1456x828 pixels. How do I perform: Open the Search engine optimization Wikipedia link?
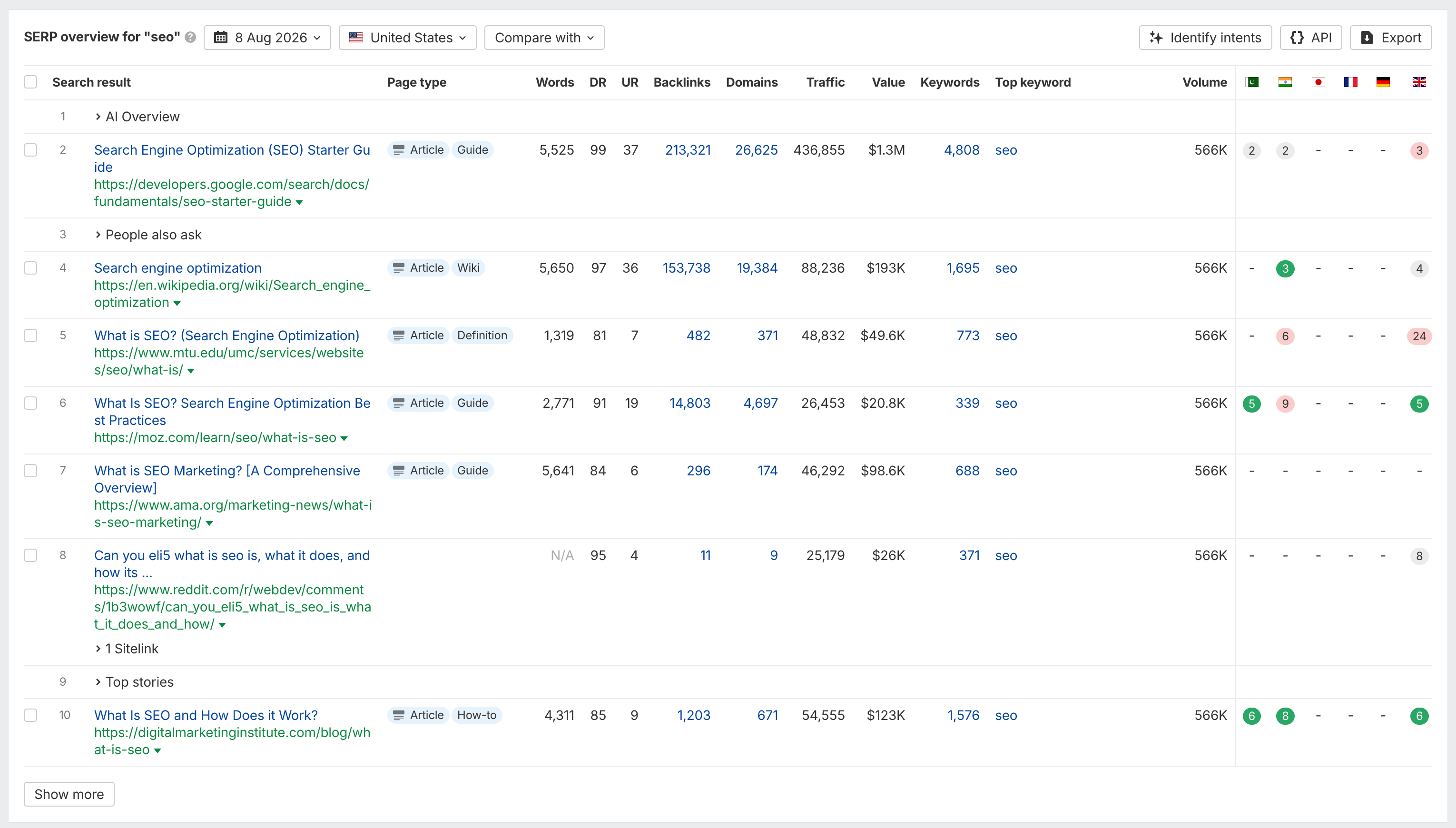pyautogui.click(x=178, y=268)
